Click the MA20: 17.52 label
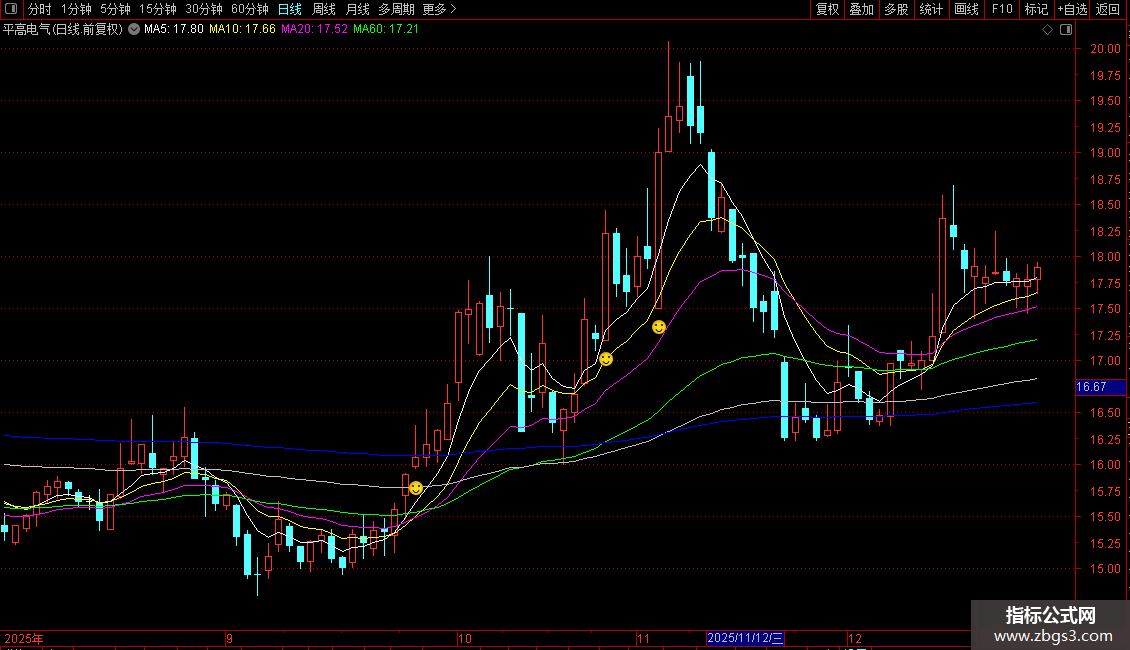Viewport: 1130px width, 650px height. pyautogui.click(x=314, y=30)
